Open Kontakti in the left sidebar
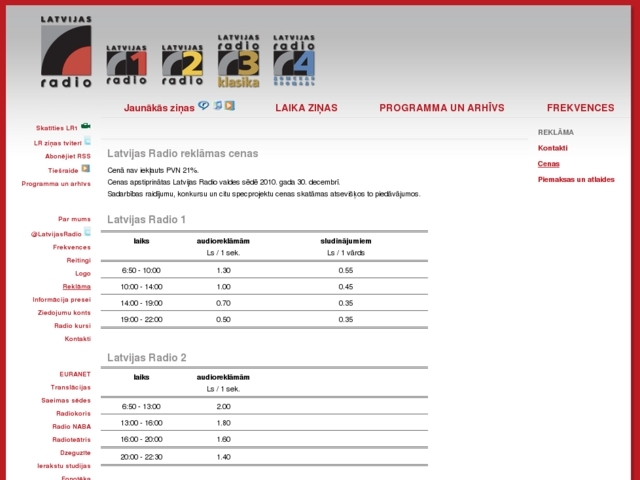Screen dimensions: 640x480 point(78,339)
